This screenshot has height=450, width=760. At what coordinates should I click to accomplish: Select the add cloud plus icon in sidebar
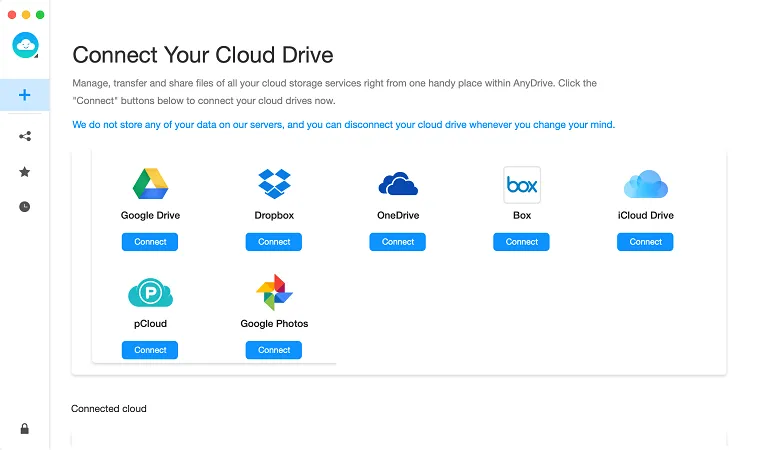click(x=24, y=95)
